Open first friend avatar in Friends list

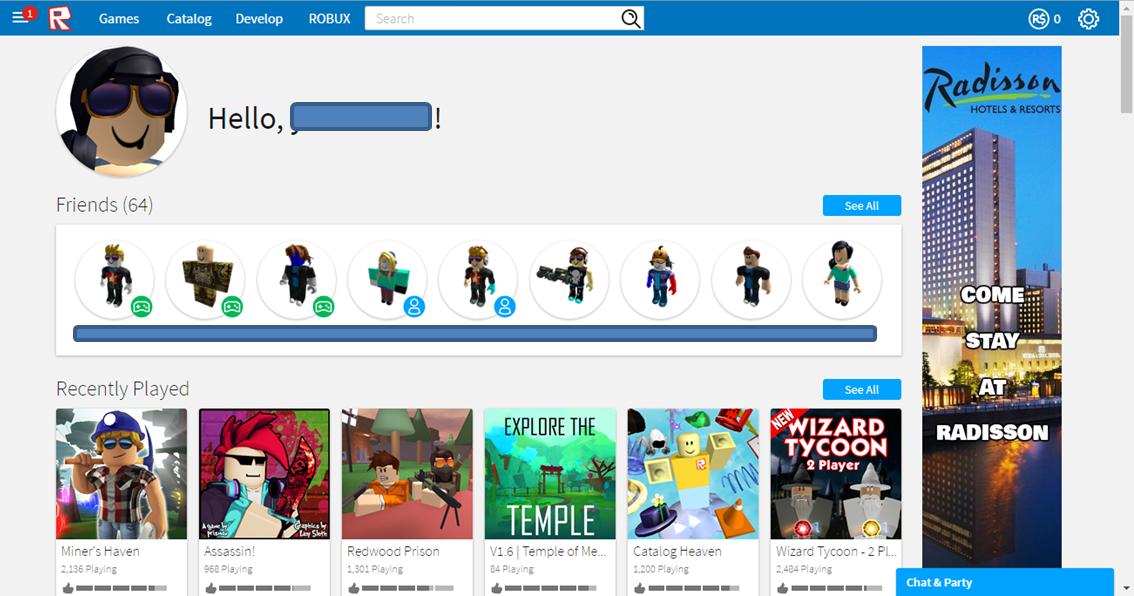click(114, 280)
